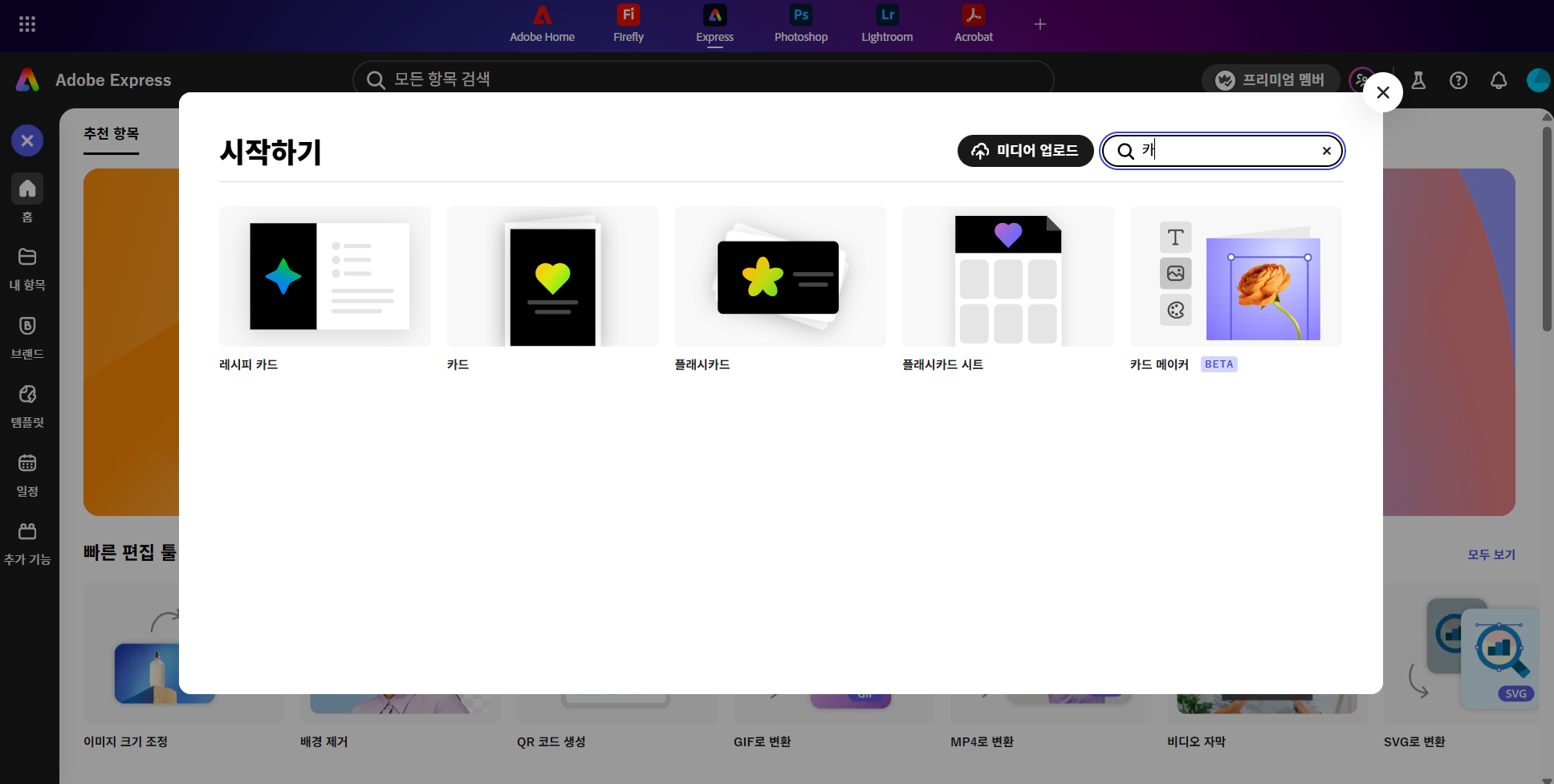
Task: Click 모두 보기 link
Action: pyautogui.click(x=1491, y=554)
